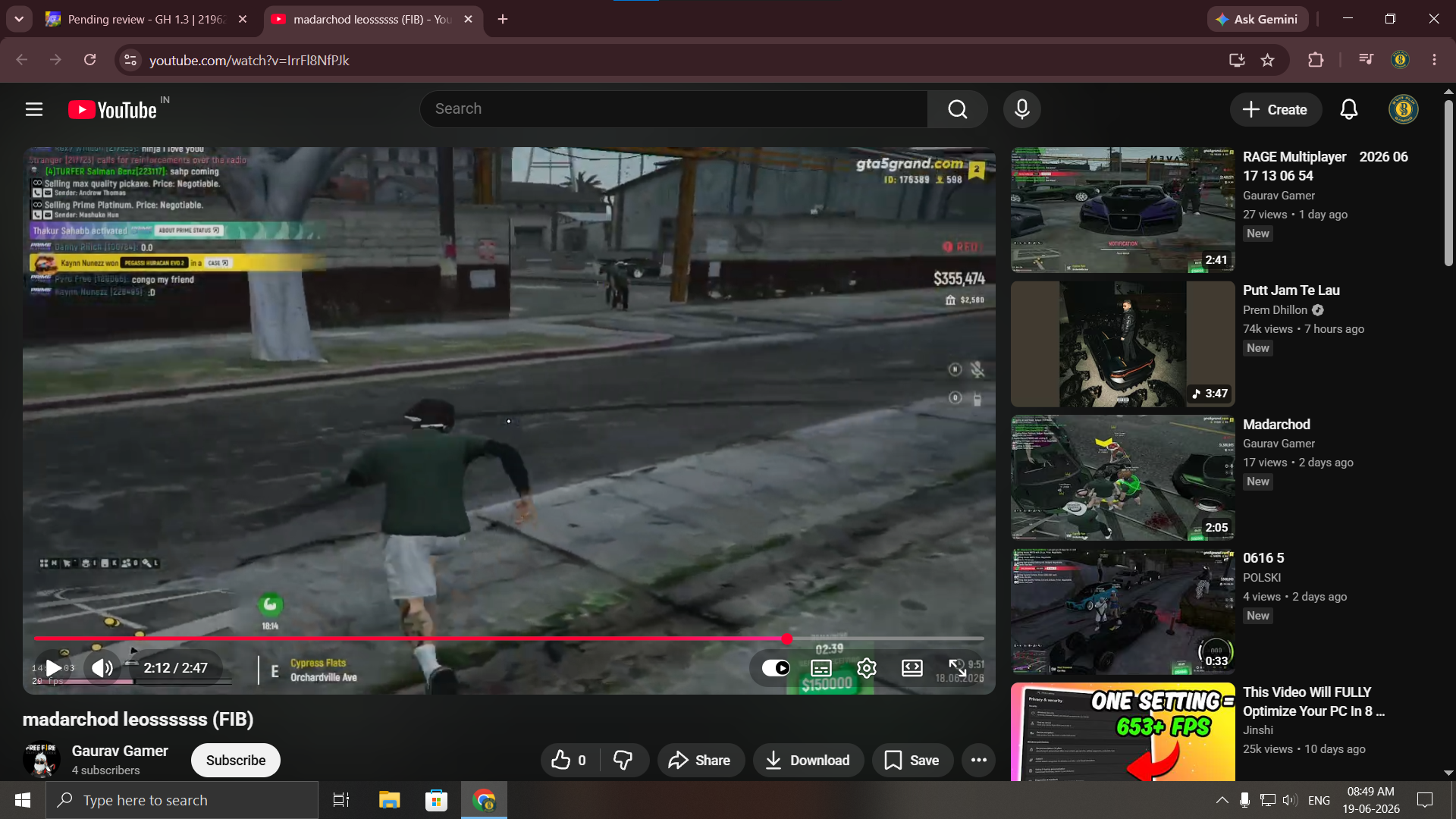This screenshot has width=1456, height=819.
Task: Open File Explorer from the taskbar
Action: tap(389, 800)
